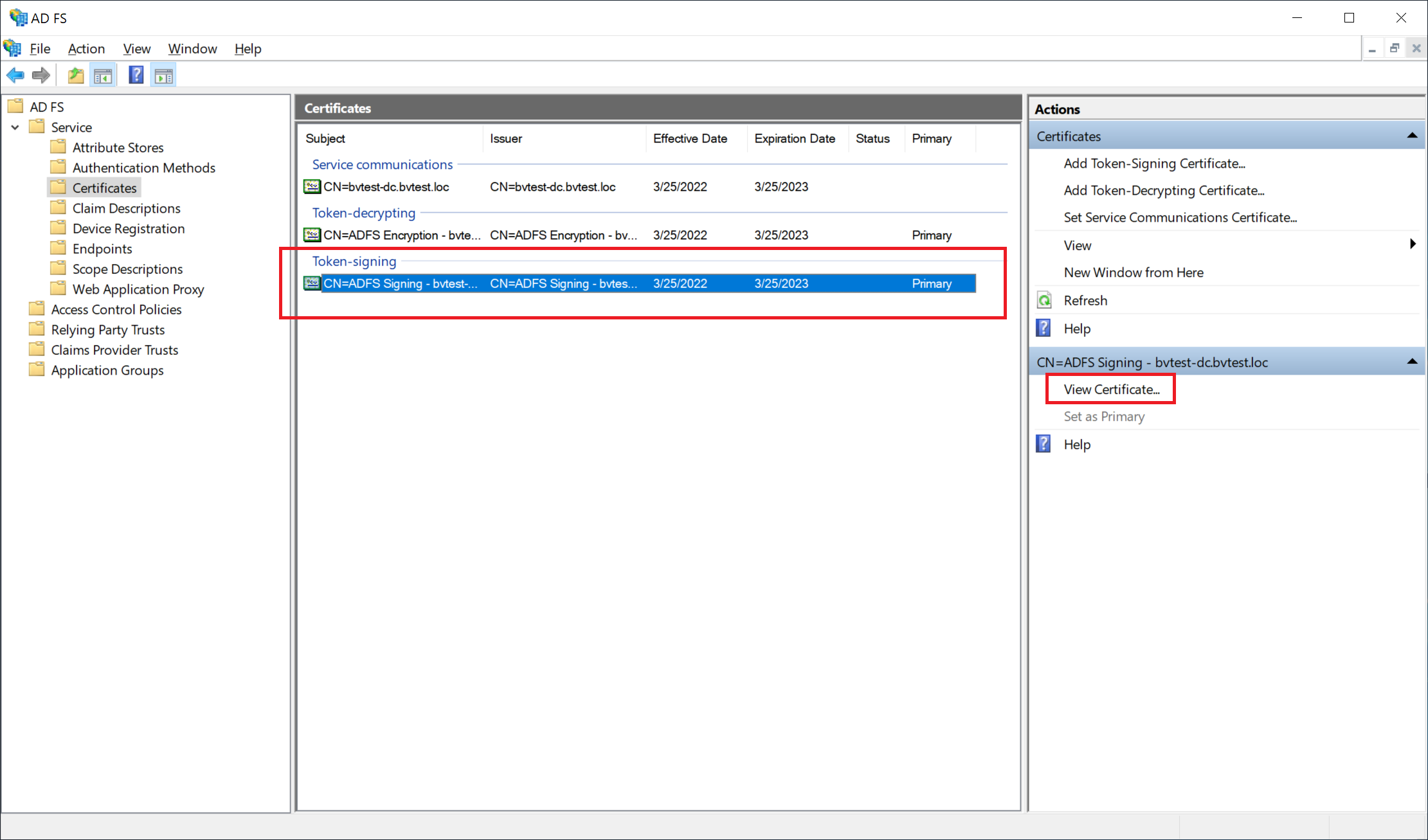The image size is (1428, 840).
Task: Click Token-decrypting group header
Action: [x=363, y=213]
